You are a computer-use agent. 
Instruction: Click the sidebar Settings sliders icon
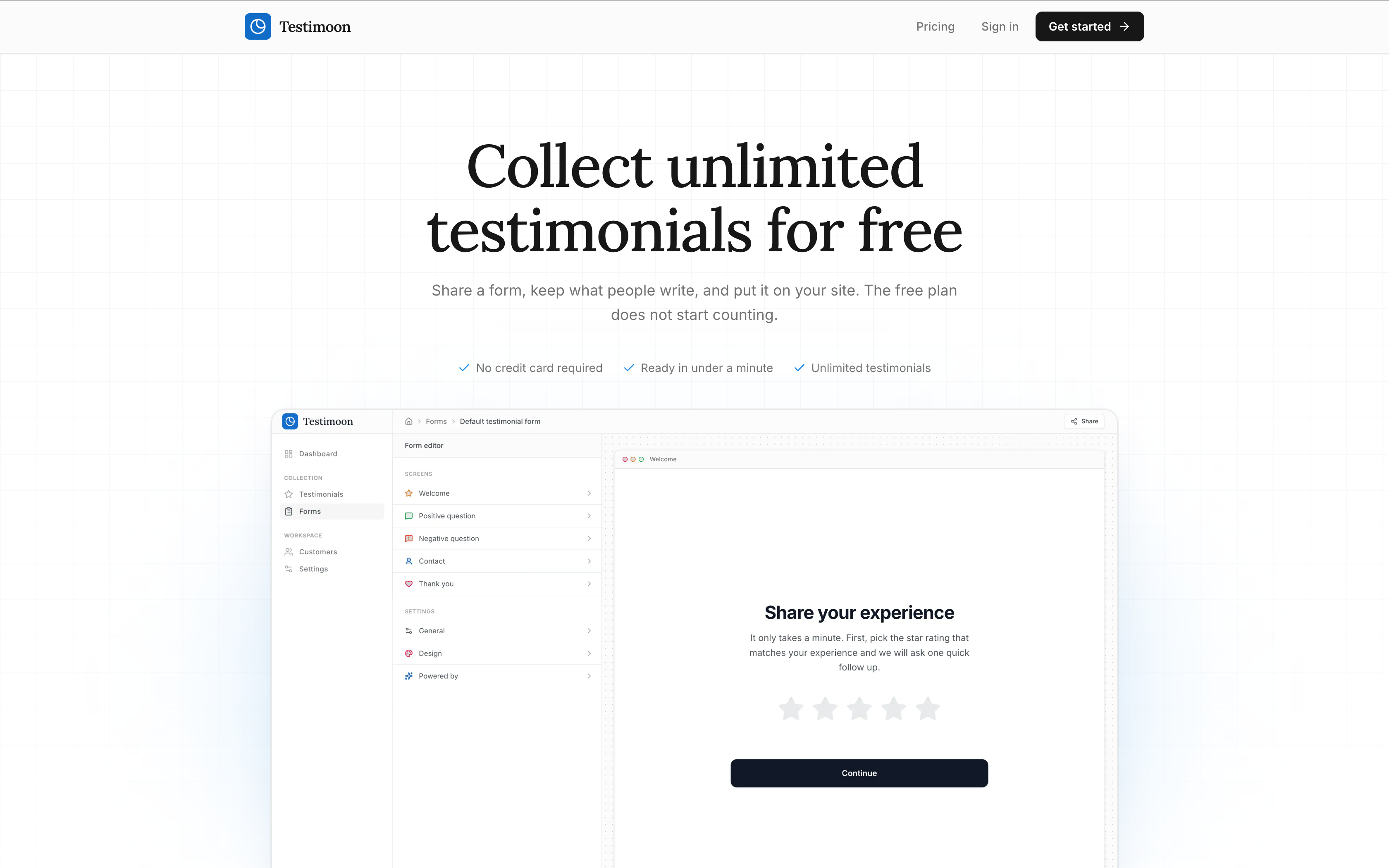289,569
